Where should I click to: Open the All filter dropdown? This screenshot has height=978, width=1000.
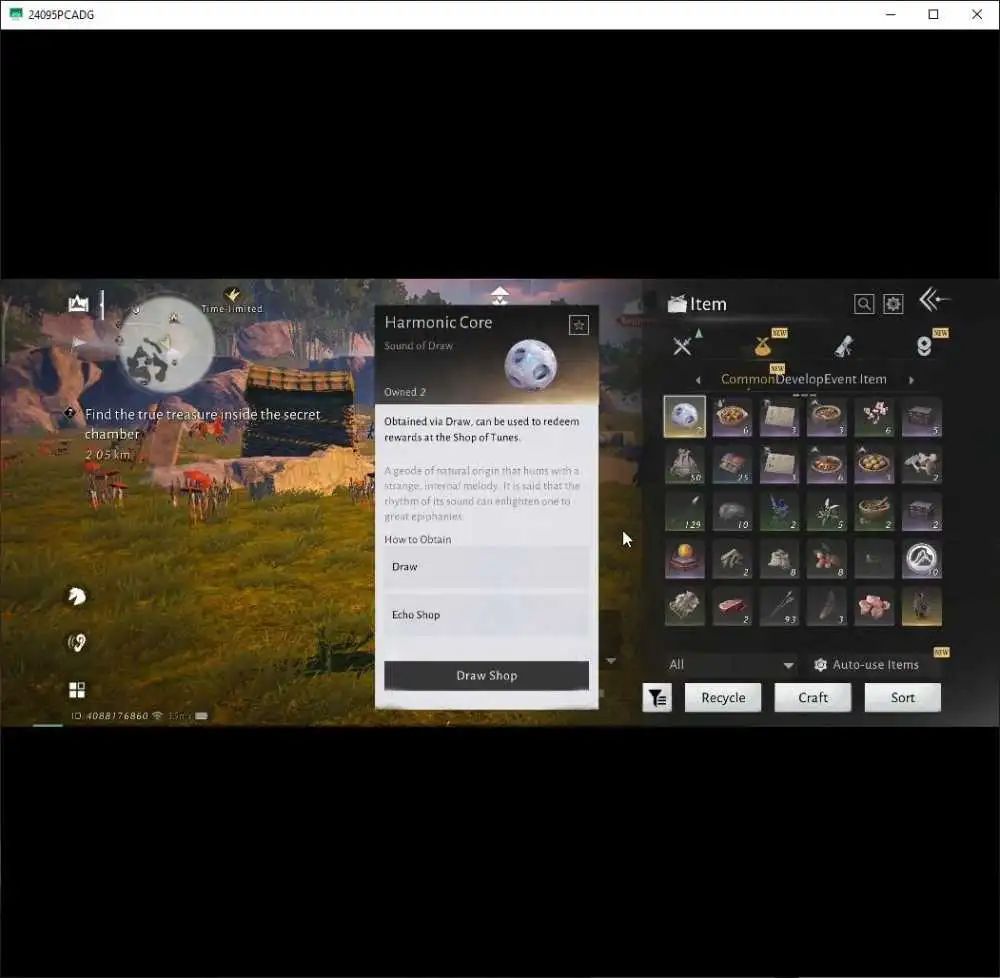(731, 664)
